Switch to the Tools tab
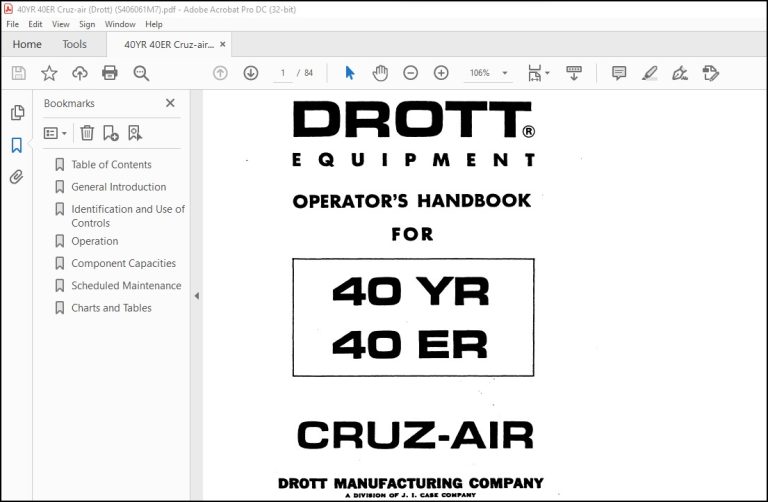Image resolution: width=768 pixels, height=502 pixels. click(x=74, y=44)
